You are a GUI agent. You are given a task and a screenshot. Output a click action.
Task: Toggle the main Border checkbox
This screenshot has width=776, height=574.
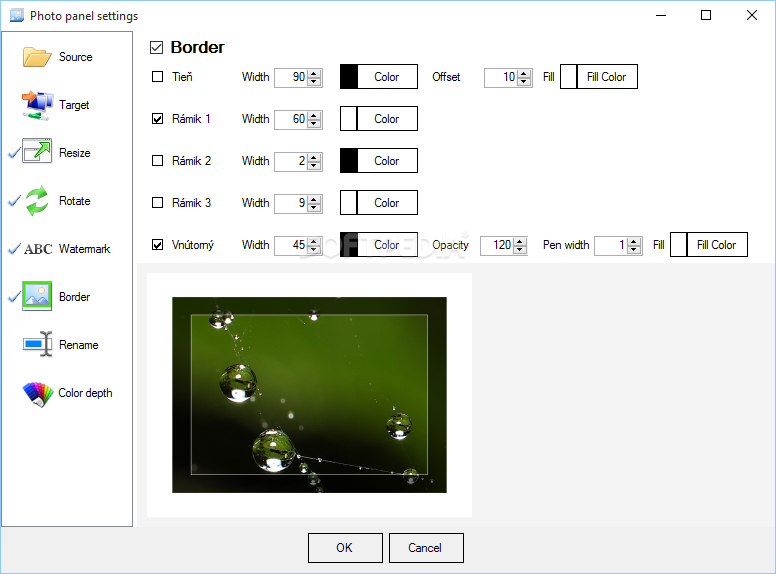tap(156, 48)
